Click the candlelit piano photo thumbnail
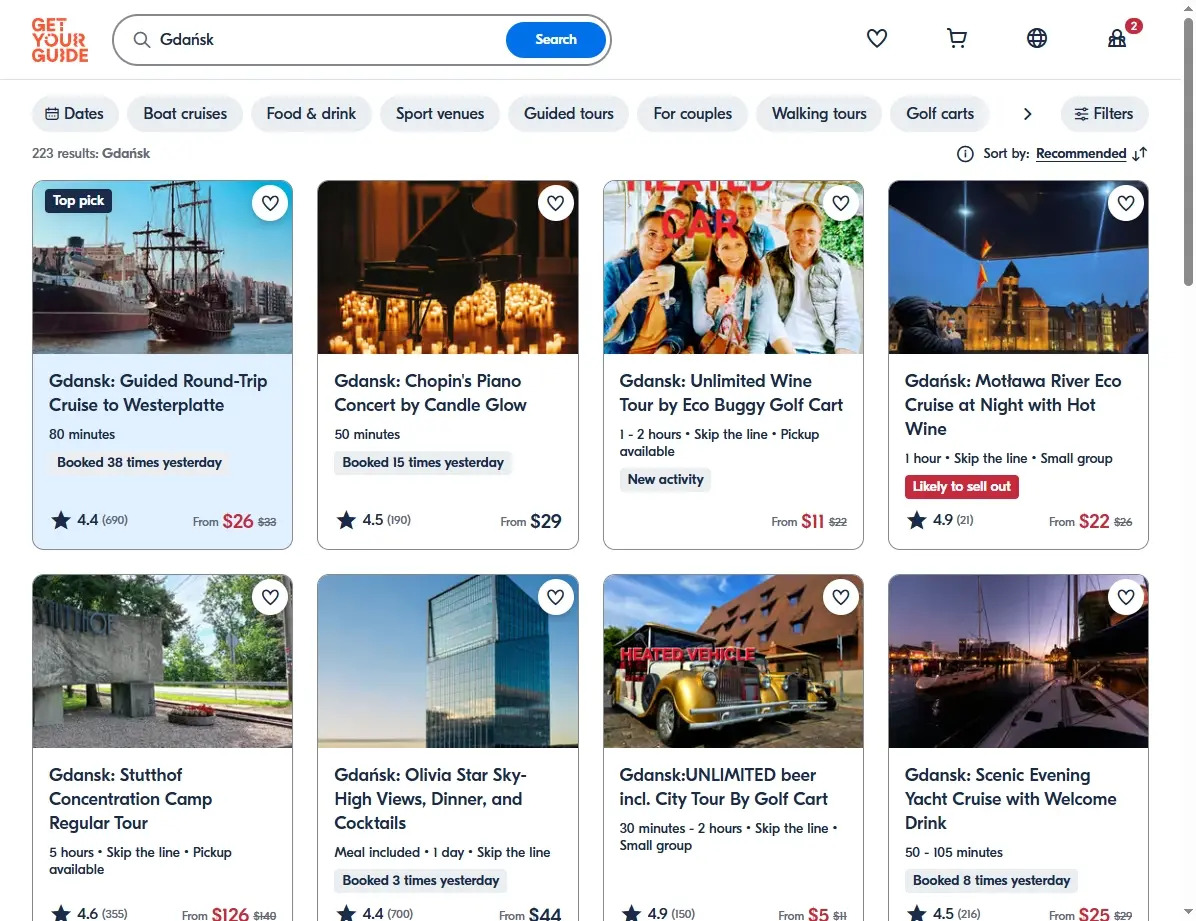 (448, 267)
